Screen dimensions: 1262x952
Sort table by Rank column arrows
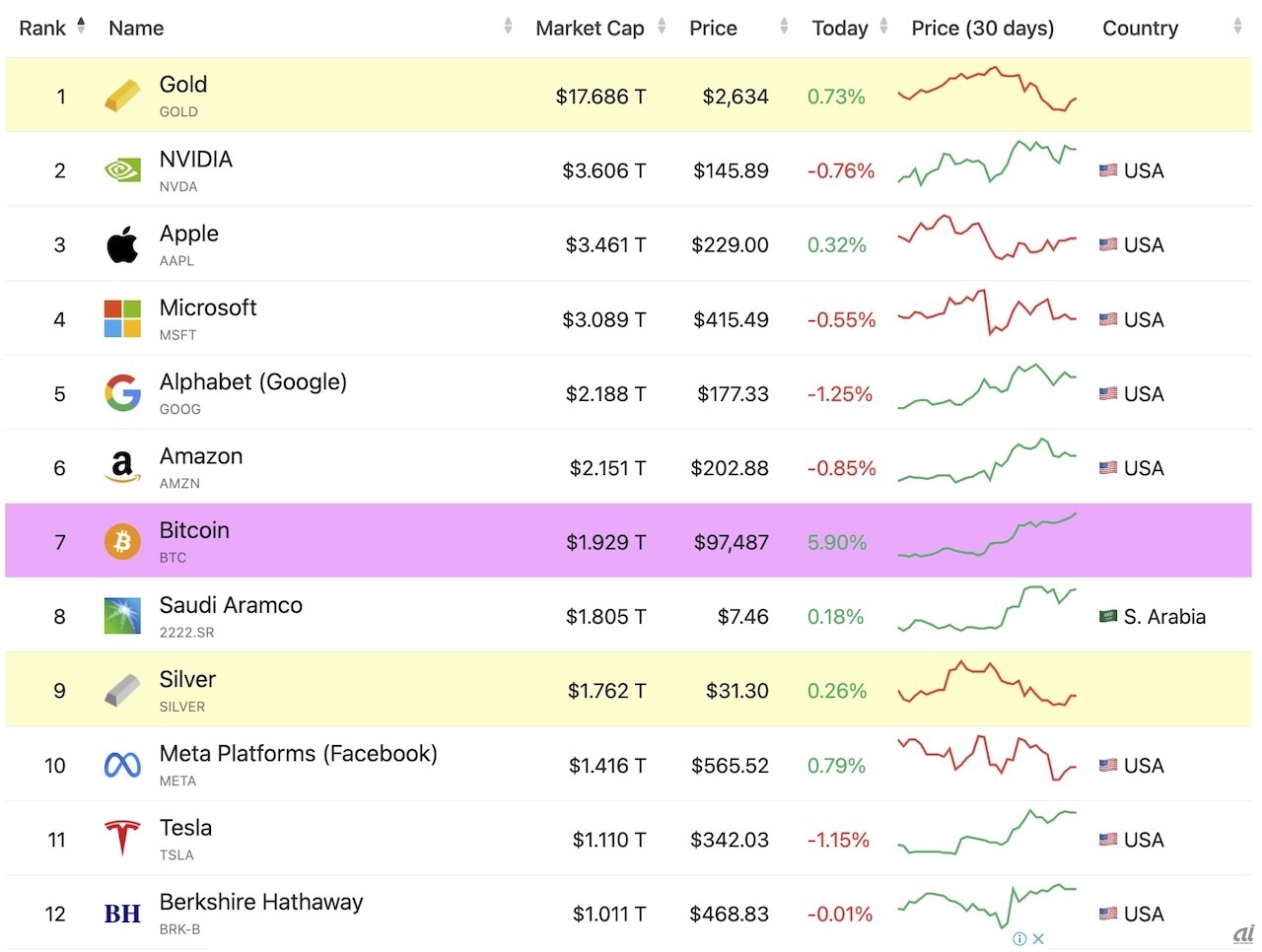tap(81, 27)
